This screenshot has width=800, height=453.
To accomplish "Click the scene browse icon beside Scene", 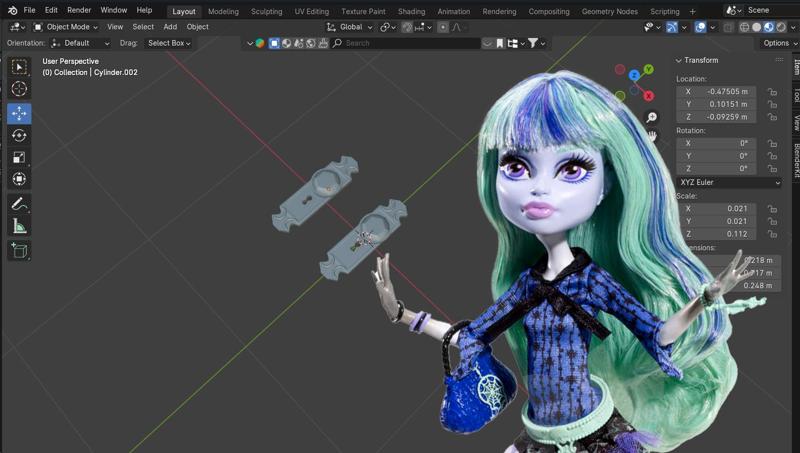I will click(734, 10).
